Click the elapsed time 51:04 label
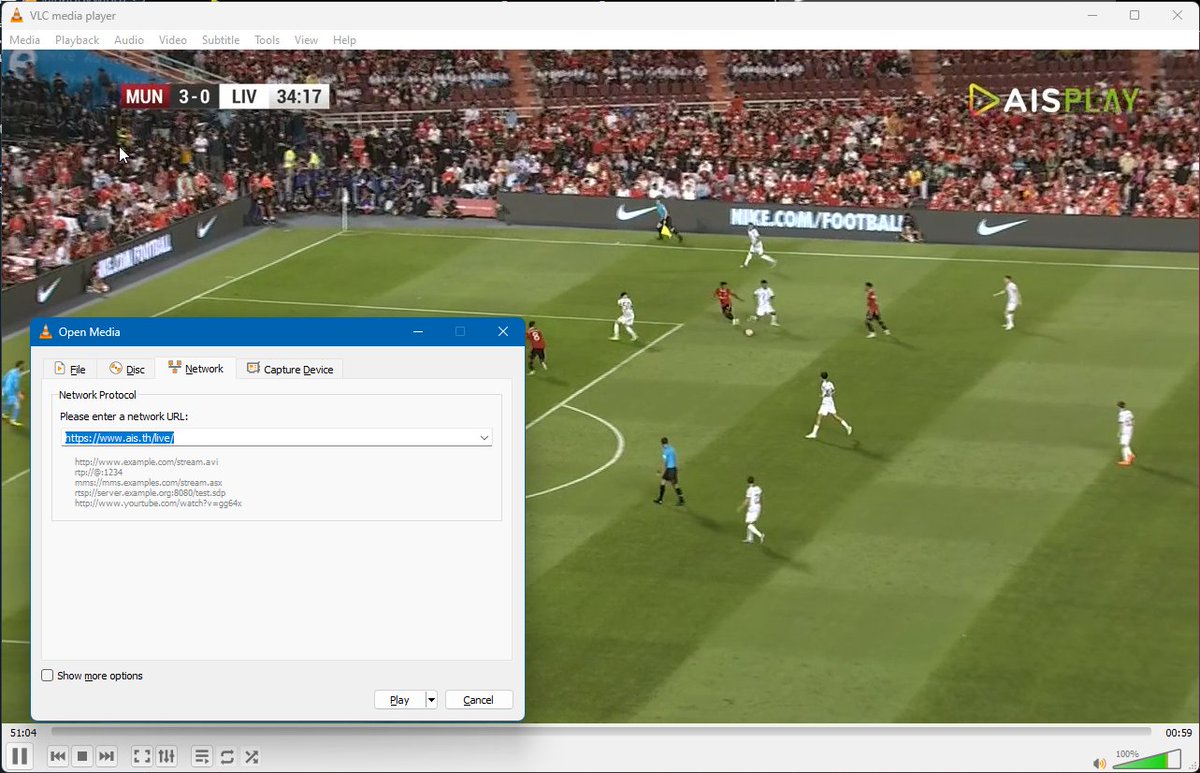Screen dimensions: 1200x773 [24, 733]
